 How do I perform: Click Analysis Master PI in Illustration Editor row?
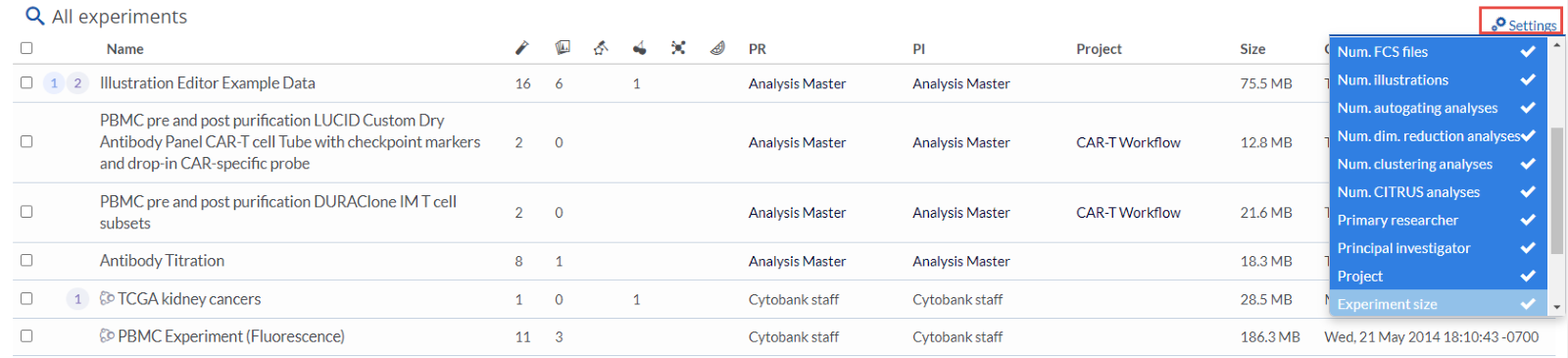(960, 83)
